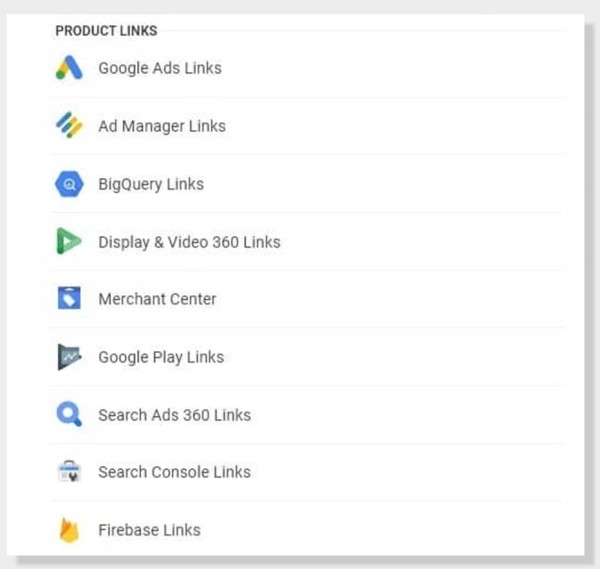Open Google Ads Links text
The width and height of the screenshot is (600, 569).
point(160,68)
